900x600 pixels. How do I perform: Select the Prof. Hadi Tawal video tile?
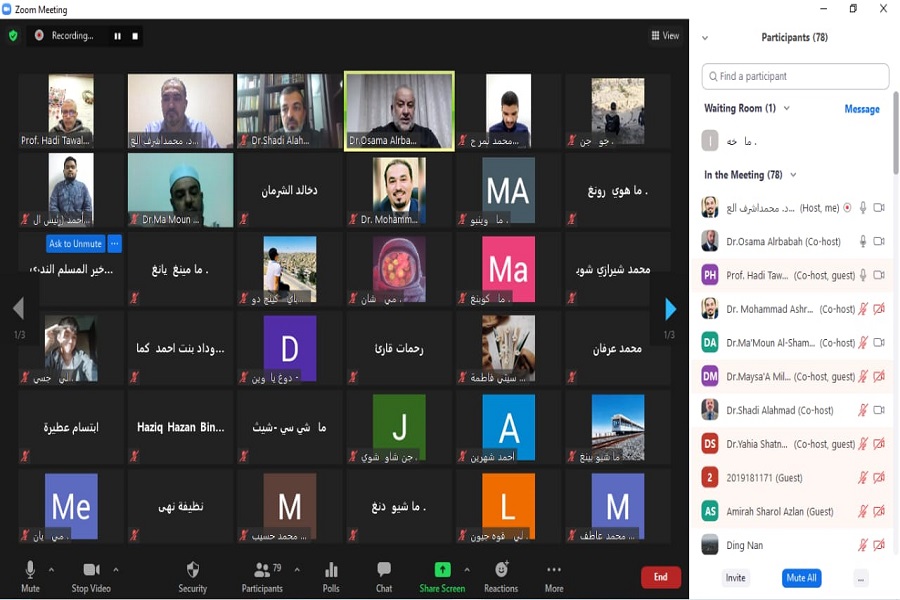coord(71,110)
